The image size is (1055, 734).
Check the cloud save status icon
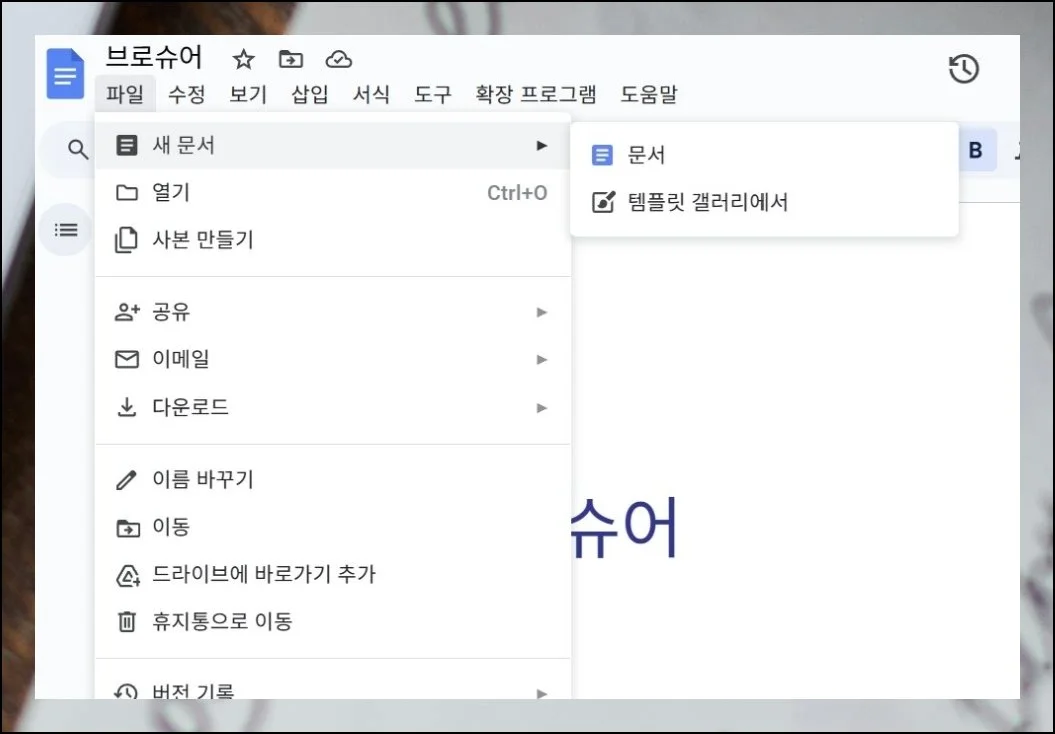(x=339, y=58)
